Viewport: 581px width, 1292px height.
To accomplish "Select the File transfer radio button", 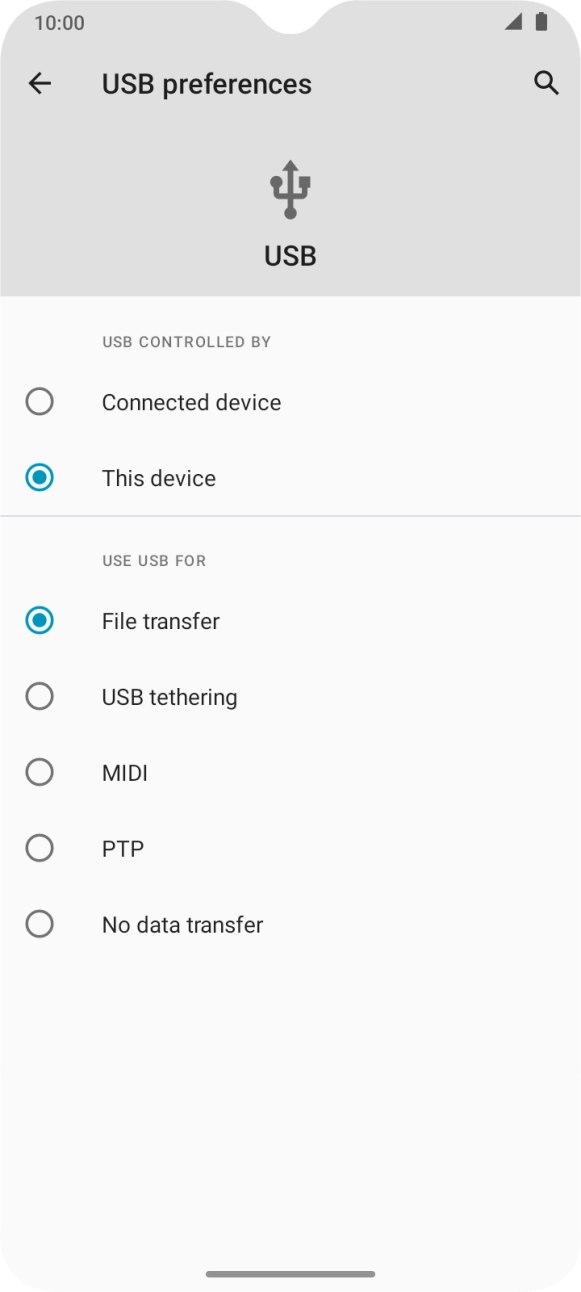I will tap(40, 621).
